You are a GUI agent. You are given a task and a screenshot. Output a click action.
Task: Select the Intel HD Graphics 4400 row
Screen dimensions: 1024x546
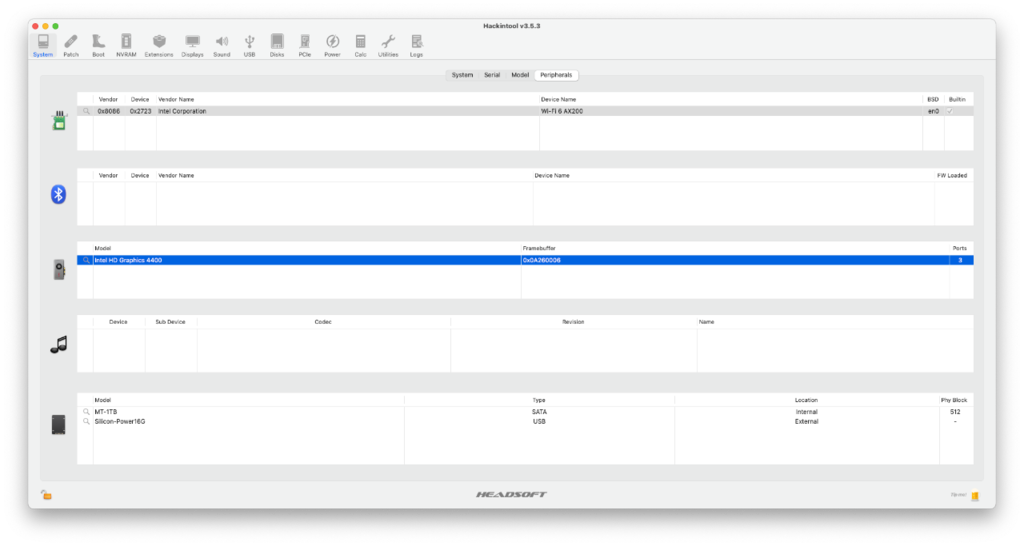[x=525, y=261]
